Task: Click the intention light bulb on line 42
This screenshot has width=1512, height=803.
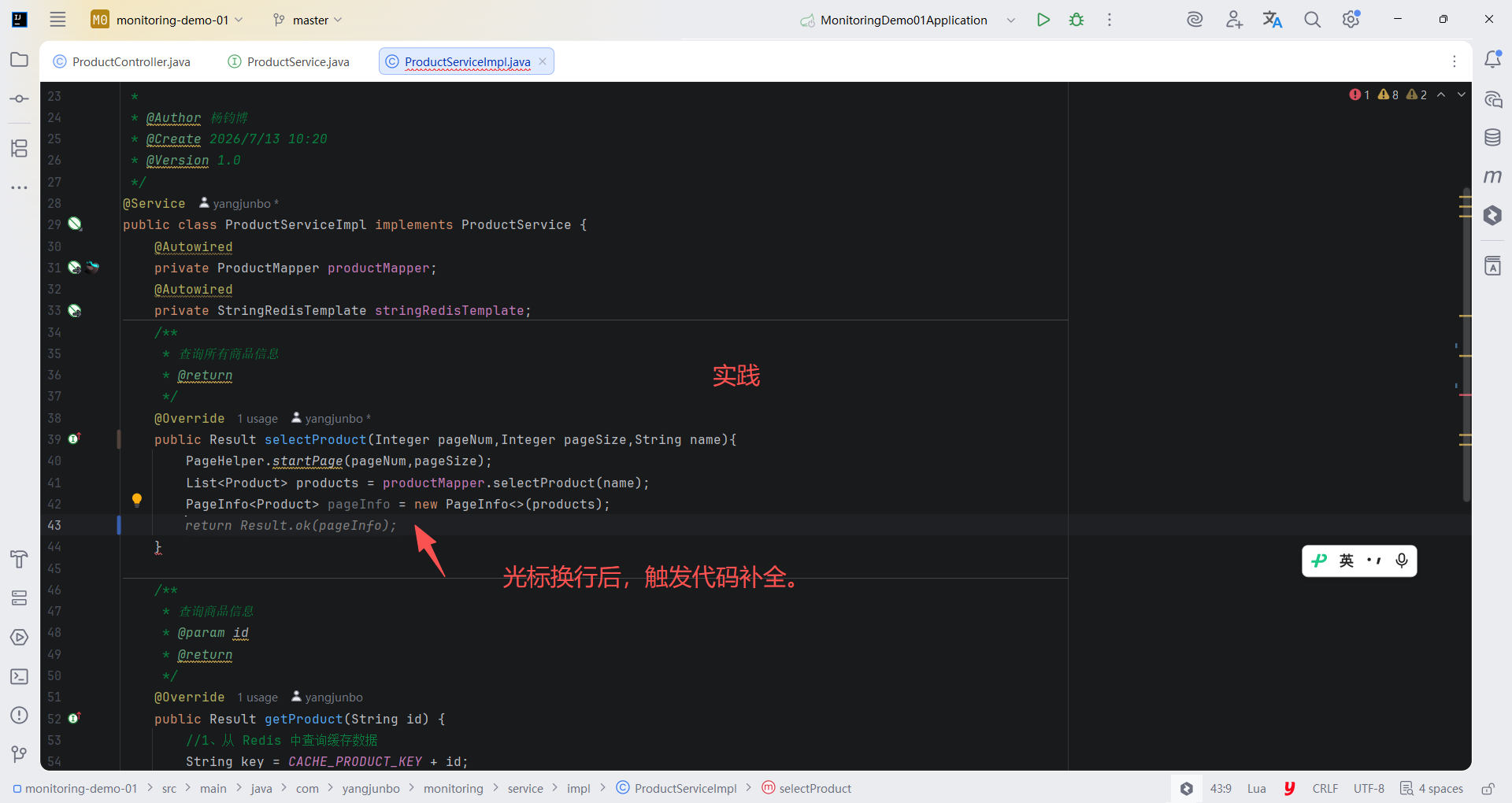Action: click(x=137, y=500)
